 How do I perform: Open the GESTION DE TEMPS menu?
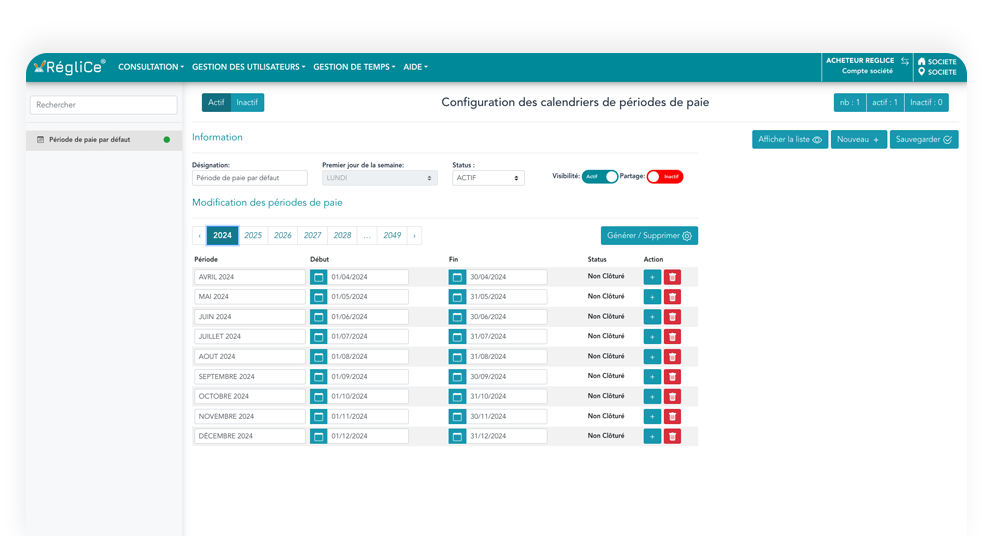354,67
